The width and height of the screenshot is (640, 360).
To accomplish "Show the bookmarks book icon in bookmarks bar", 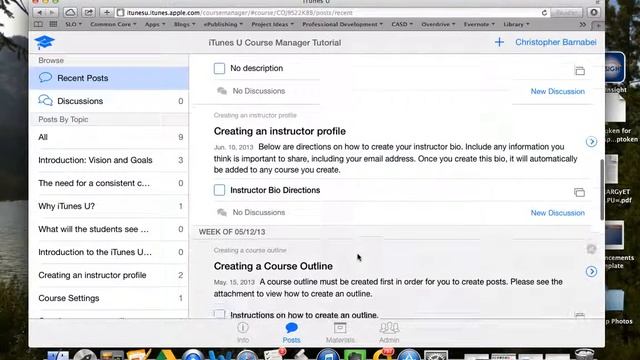I will pyautogui.click(x=38, y=24).
